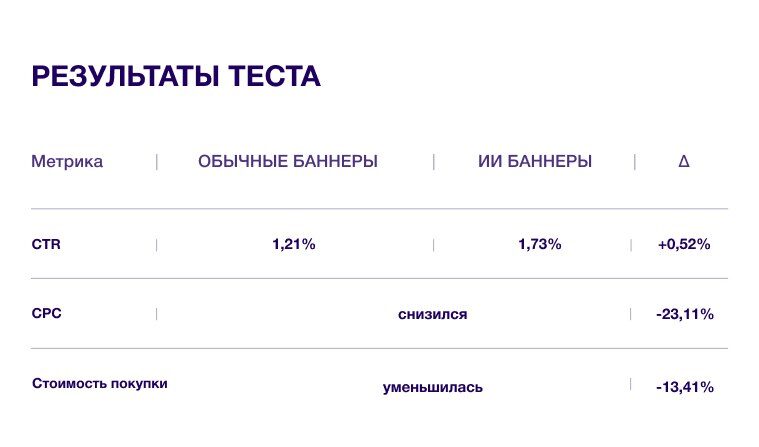Click the +0,52% delta value
This screenshot has height=447, width=759.
coord(684,244)
